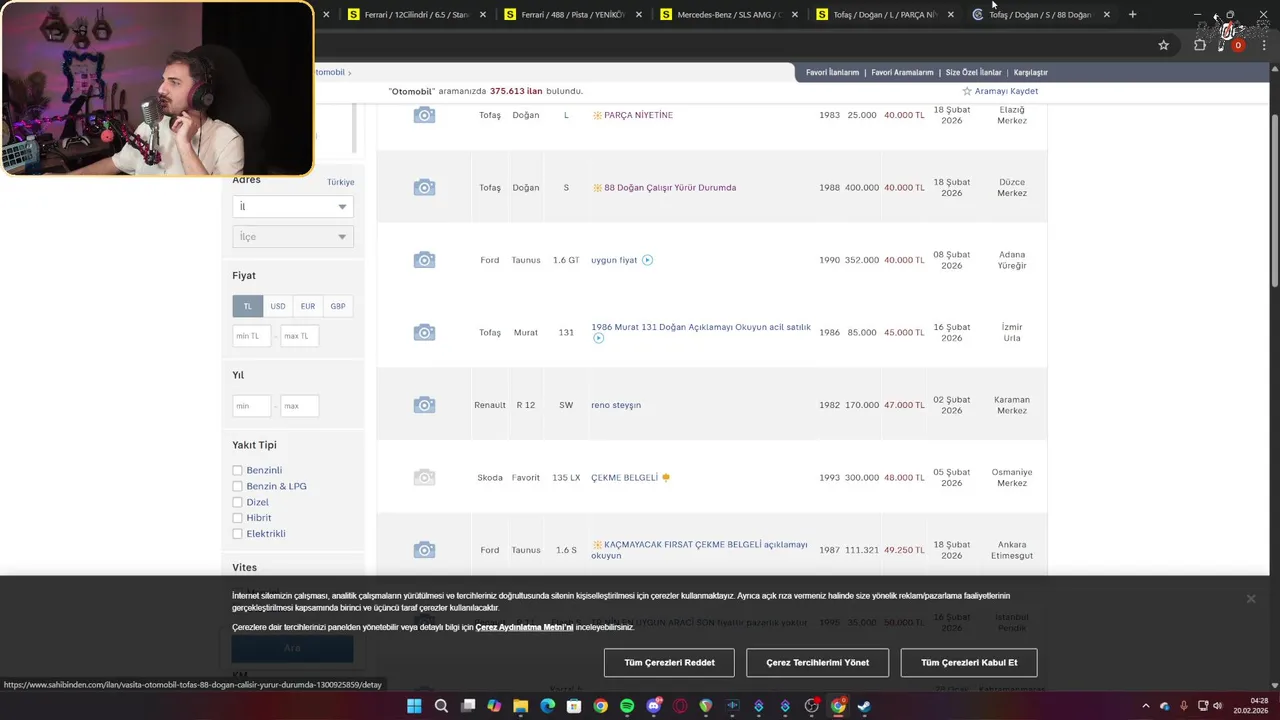This screenshot has width=1280, height=720.
Task: Accept all cookies with Tüm Çerezleri Kabul Et
Action: tap(969, 662)
